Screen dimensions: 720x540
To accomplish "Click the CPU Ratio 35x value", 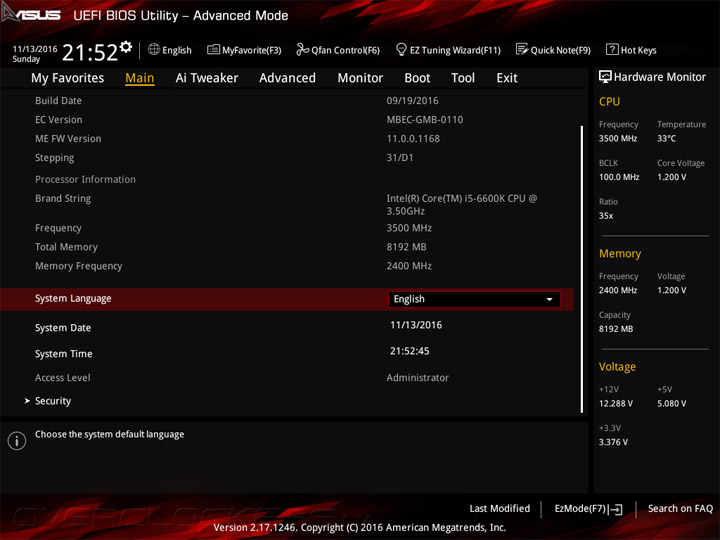I will 606,215.
